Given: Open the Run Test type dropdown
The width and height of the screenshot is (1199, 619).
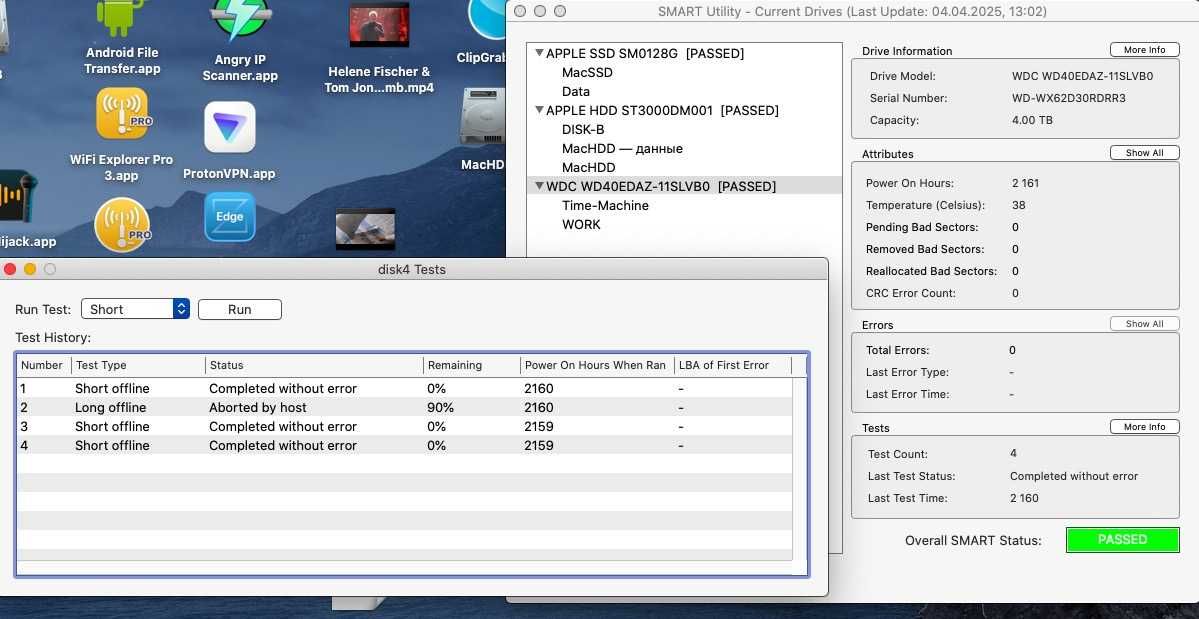Looking at the screenshot, I should tap(135, 309).
